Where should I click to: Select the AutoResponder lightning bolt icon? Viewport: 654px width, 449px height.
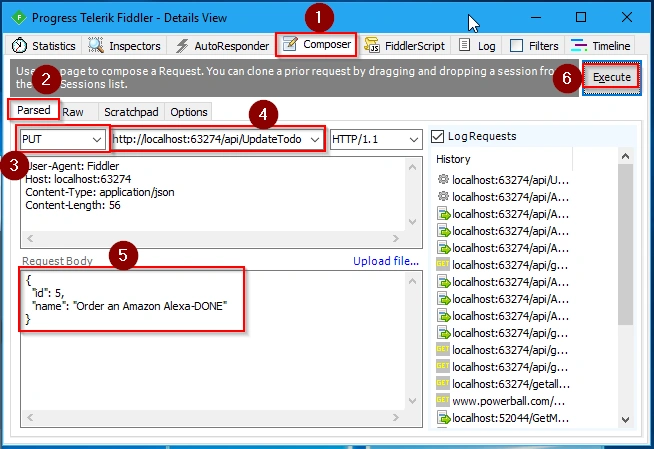click(x=182, y=45)
